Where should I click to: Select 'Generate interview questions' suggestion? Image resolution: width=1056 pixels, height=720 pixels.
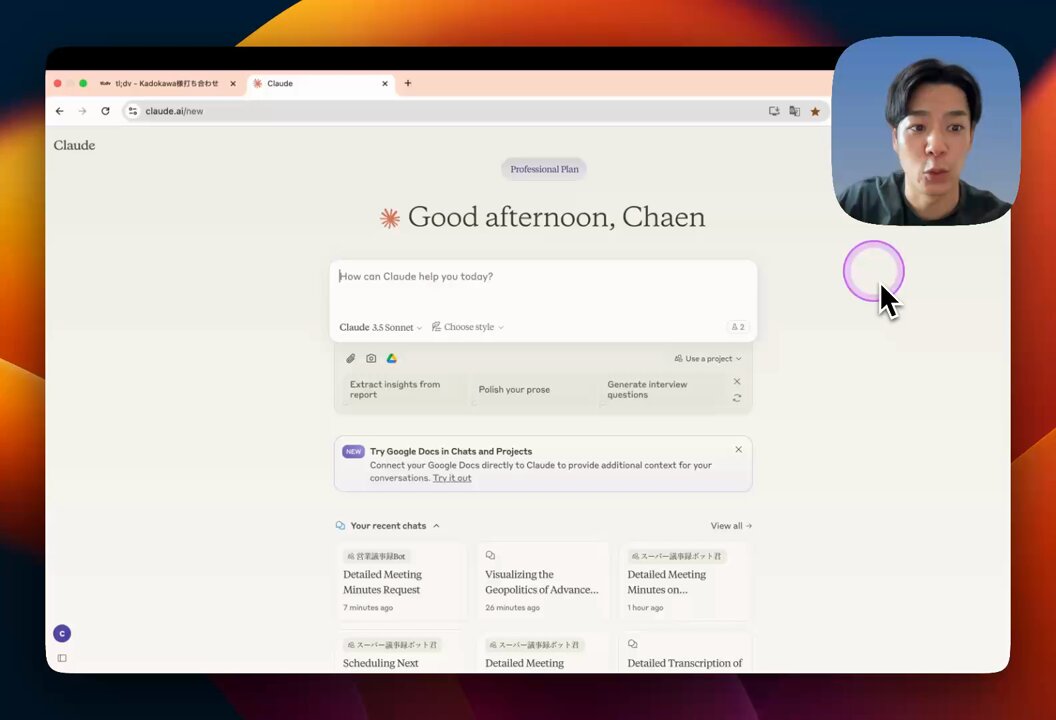660,389
